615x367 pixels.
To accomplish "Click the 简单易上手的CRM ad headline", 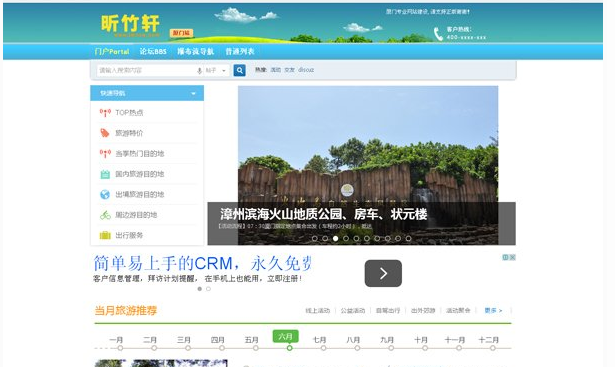I will 202,263.
